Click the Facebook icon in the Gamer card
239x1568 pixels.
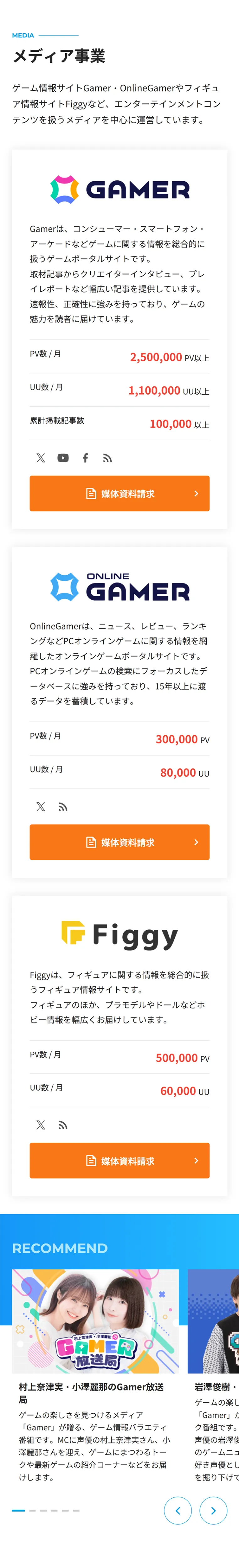[x=85, y=458]
